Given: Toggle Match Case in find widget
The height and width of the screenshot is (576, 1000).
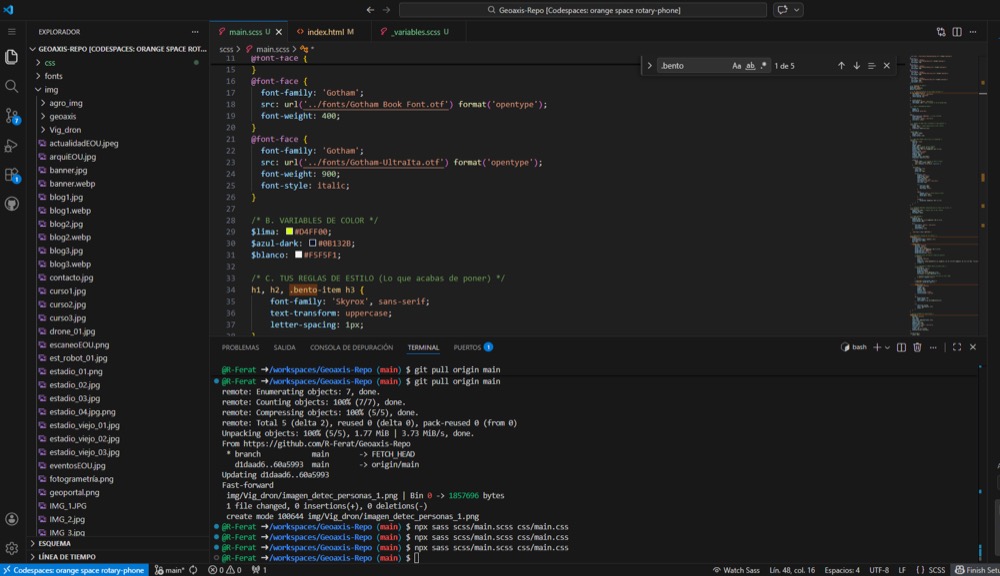Looking at the screenshot, I should pos(737,66).
